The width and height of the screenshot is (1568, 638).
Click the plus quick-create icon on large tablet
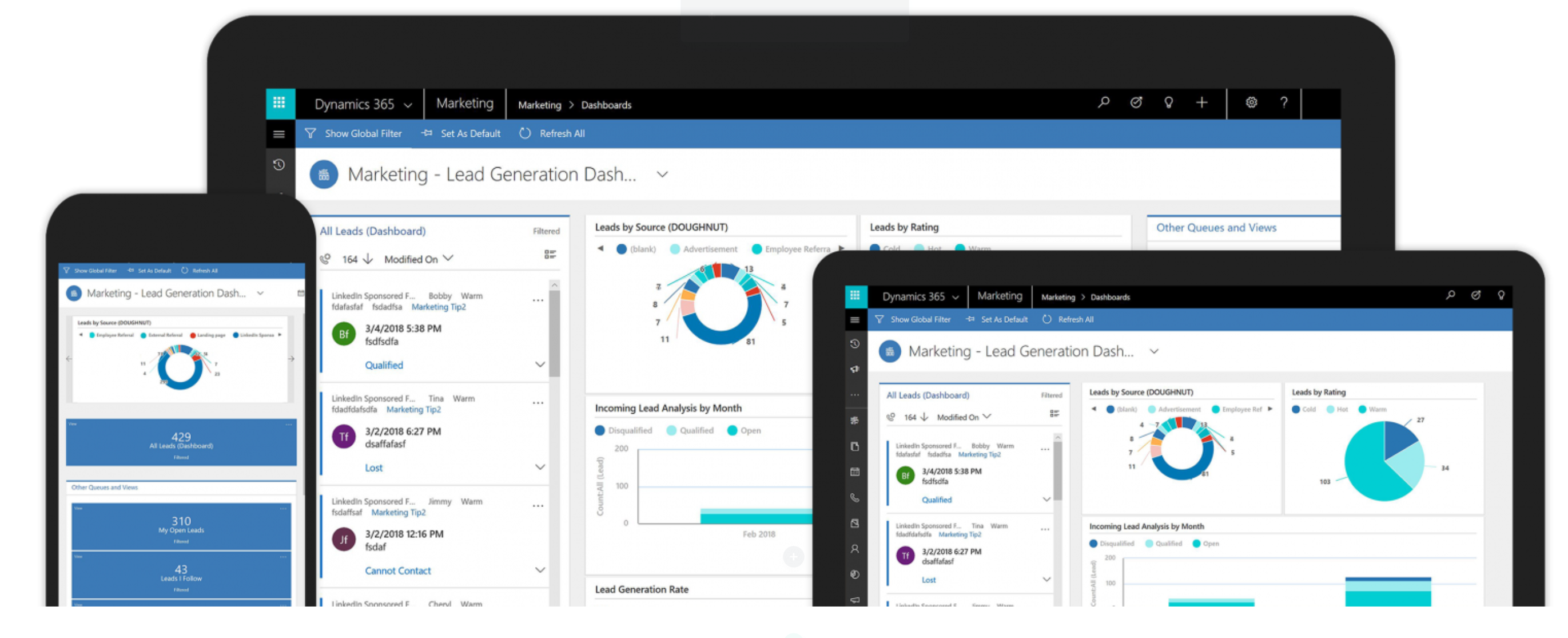(x=1201, y=102)
